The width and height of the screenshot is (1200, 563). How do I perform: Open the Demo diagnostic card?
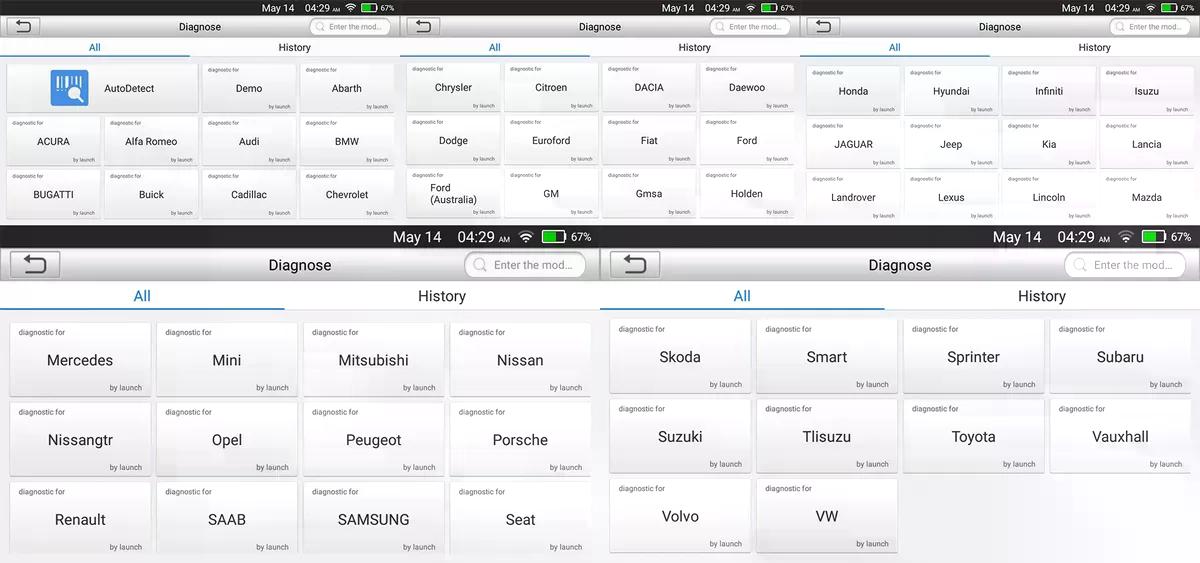coord(249,88)
